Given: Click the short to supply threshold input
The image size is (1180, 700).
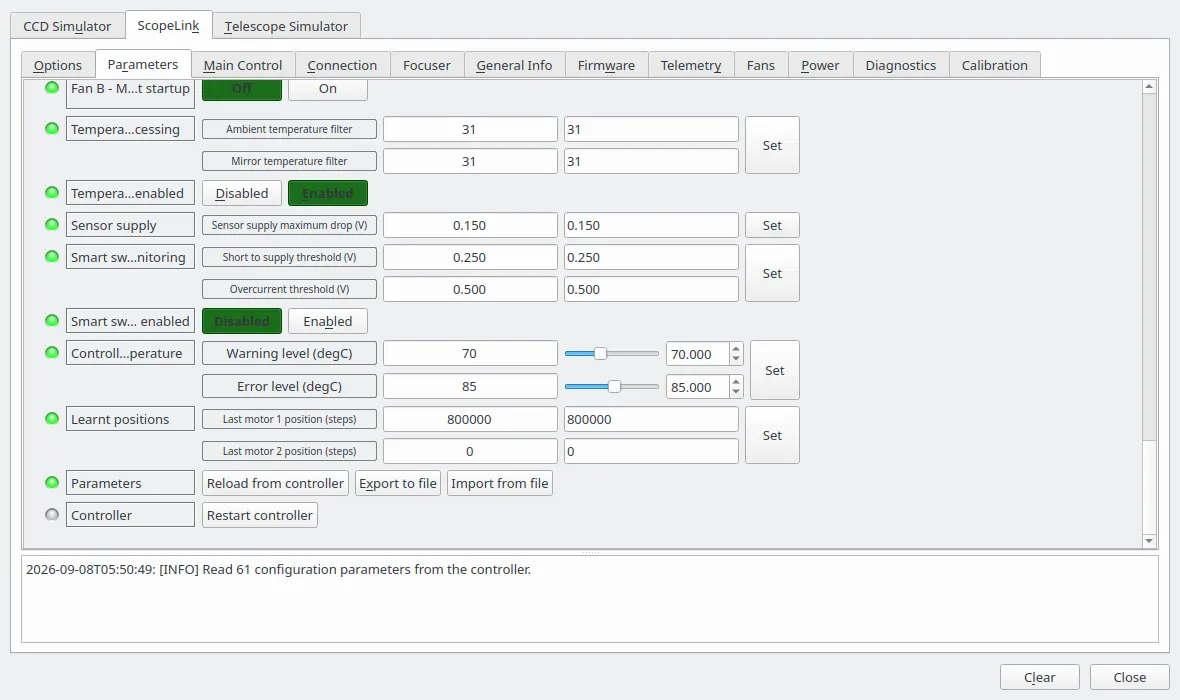Looking at the screenshot, I should tap(651, 257).
